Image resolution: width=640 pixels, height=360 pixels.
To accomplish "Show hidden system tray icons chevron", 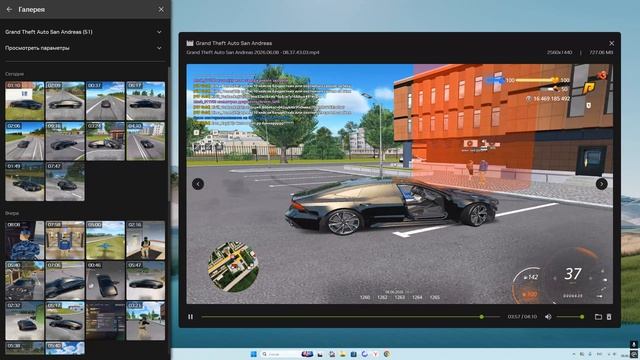I will click(x=573, y=354).
